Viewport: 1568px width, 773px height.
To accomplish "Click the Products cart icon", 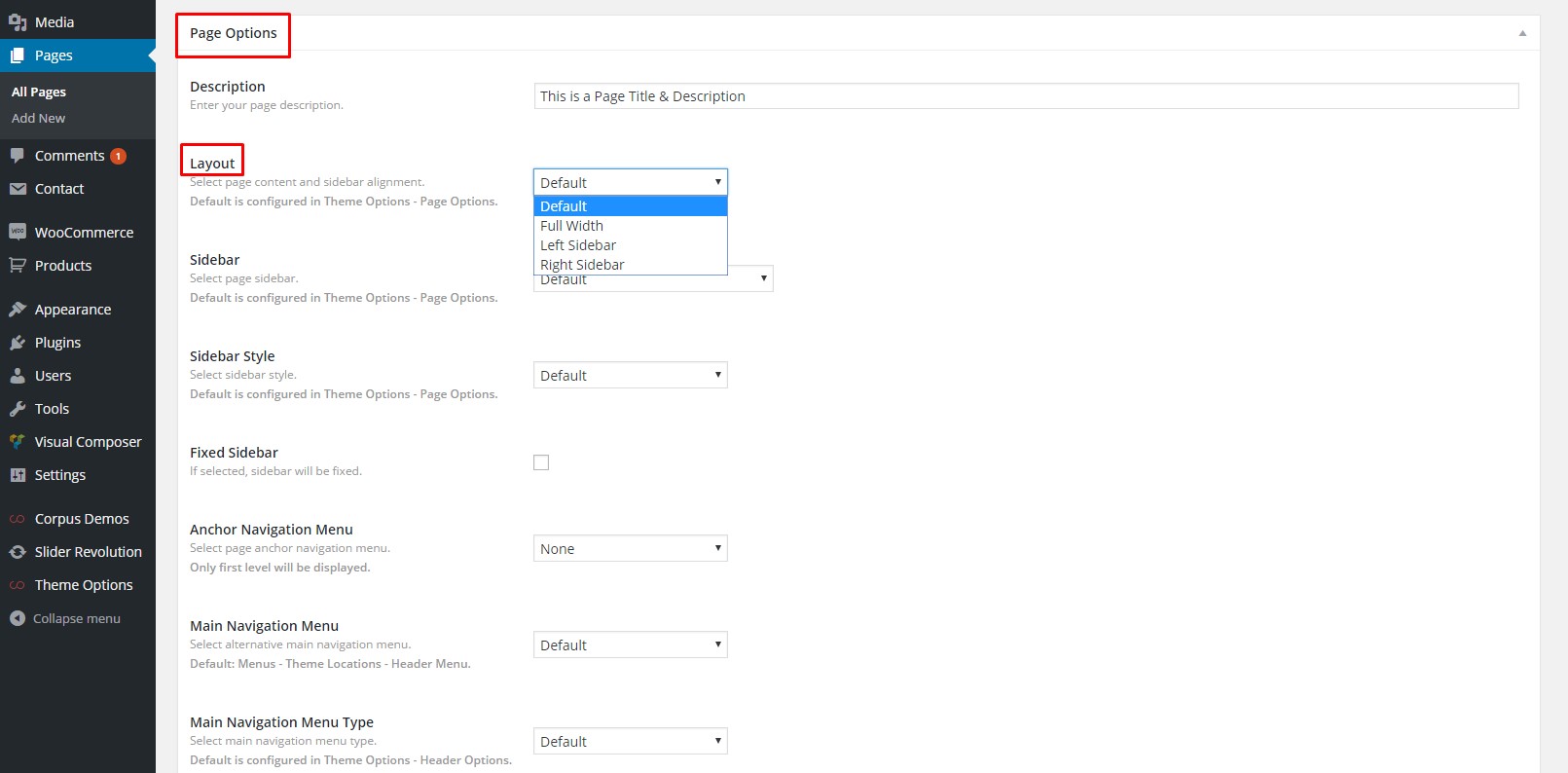I will pos(18,265).
